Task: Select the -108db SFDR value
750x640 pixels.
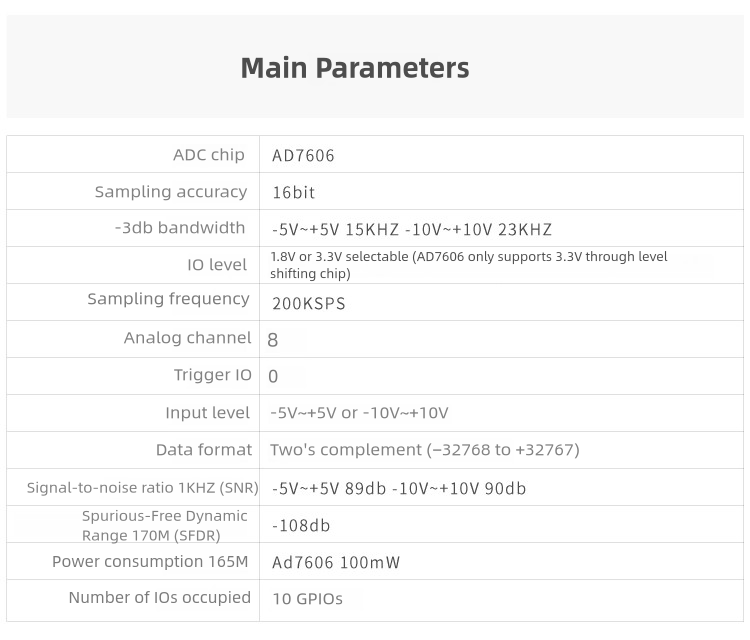Action: tap(301, 526)
